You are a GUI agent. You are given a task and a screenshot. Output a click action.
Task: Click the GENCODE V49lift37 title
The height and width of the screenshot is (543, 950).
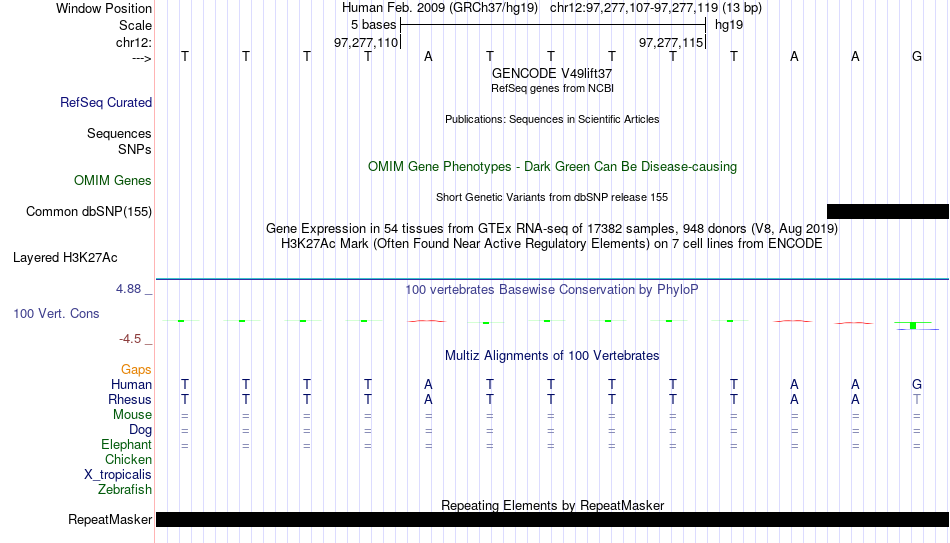[x=552, y=73]
